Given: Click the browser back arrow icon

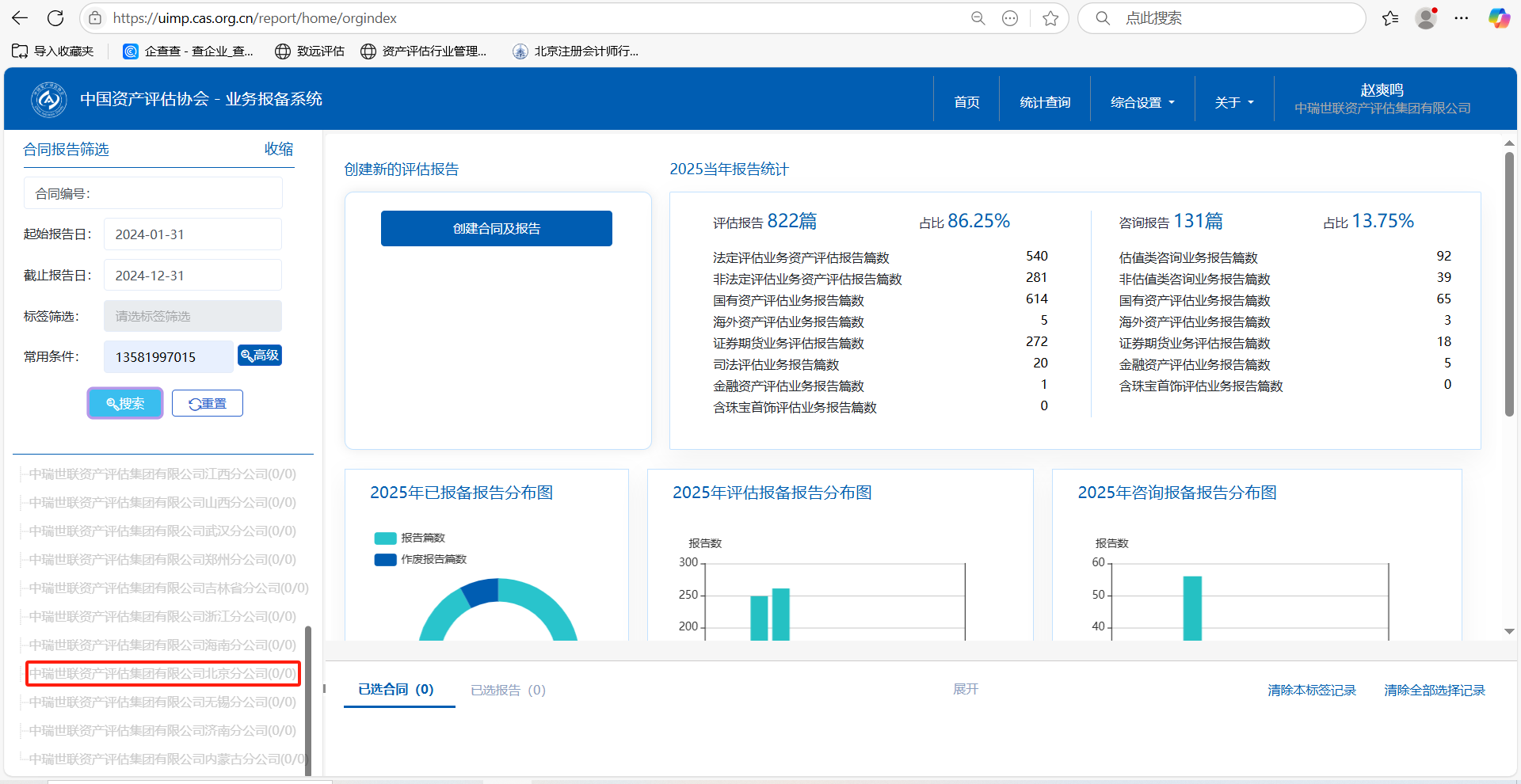Looking at the screenshot, I should tap(20, 18).
